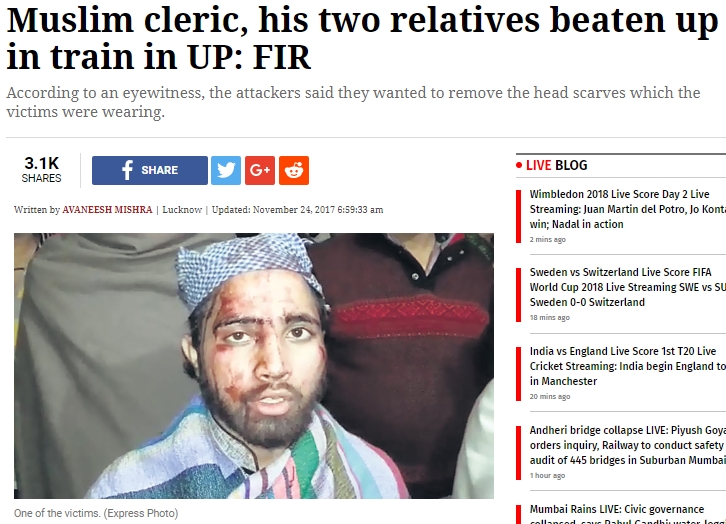Click the LIVE BLOG section heading

(x=557, y=165)
